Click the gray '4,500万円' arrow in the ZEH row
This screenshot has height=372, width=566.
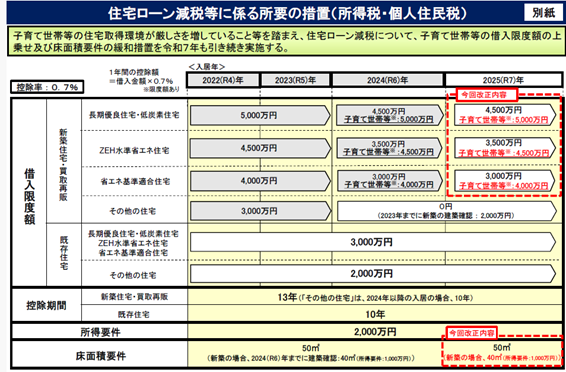[x=260, y=148]
